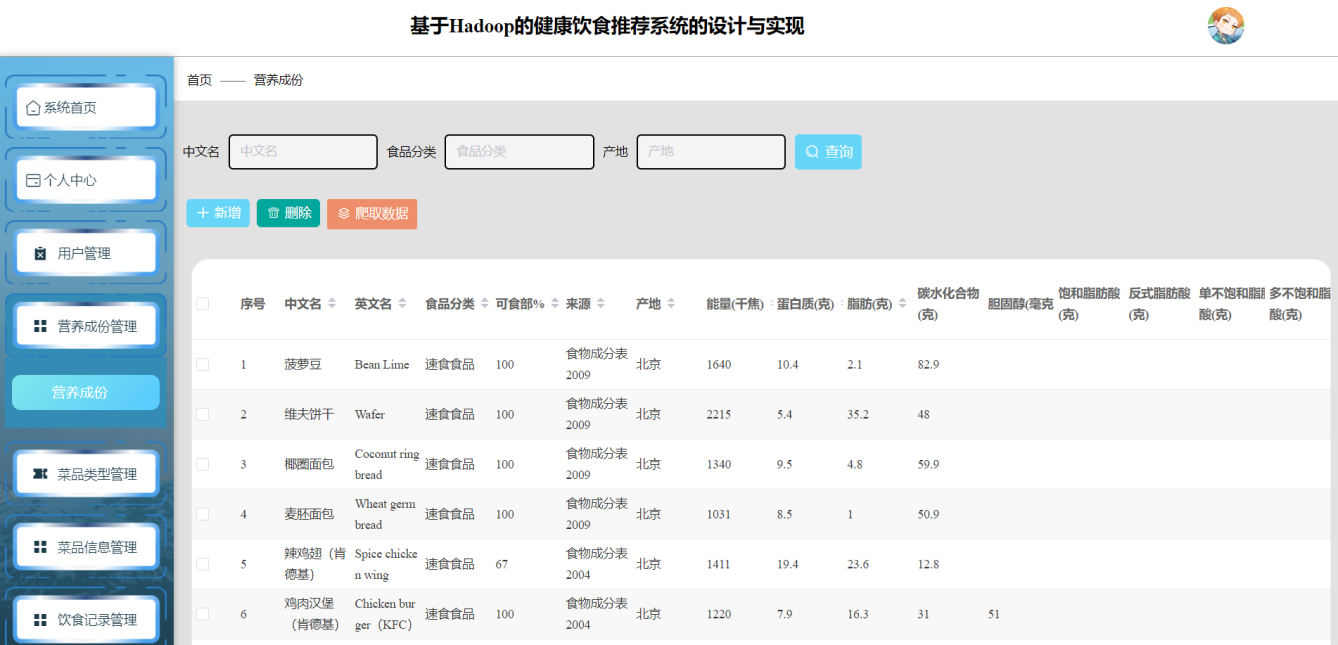The width and height of the screenshot is (1338, 645).
Task: Click the 新增 add button
Action: (x=218, y=213)
